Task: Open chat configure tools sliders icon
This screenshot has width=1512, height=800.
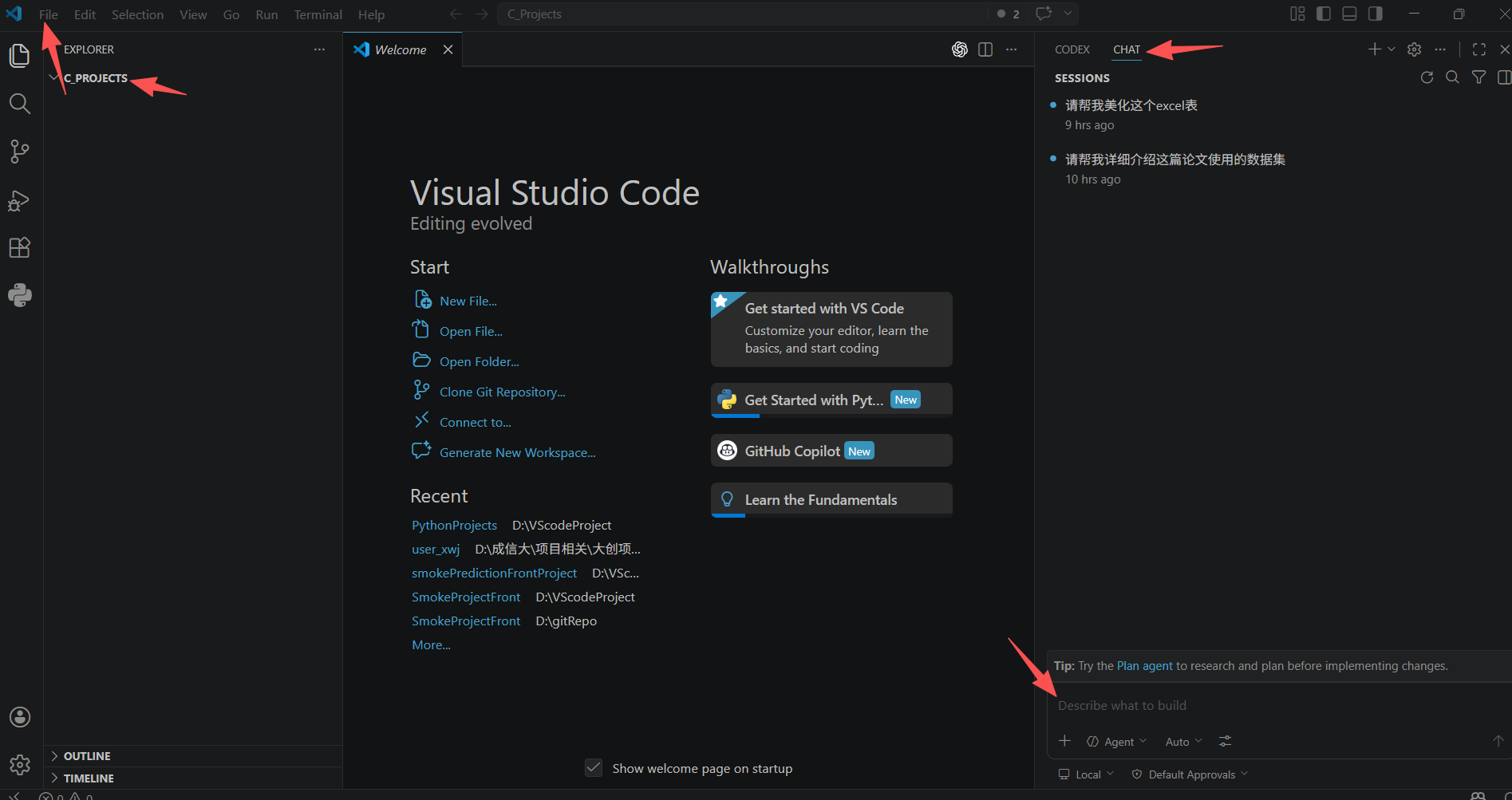Action: point(1226,742)
